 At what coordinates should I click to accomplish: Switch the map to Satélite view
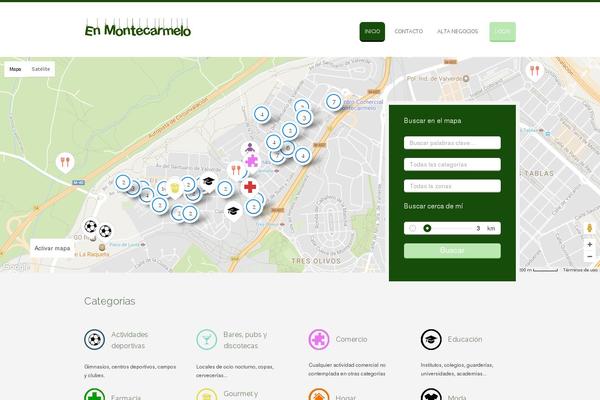(41, 69)
